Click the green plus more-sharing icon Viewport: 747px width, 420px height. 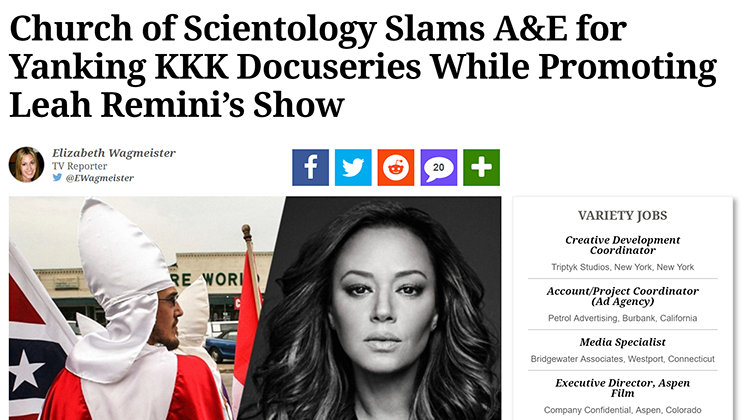point(482,167)
